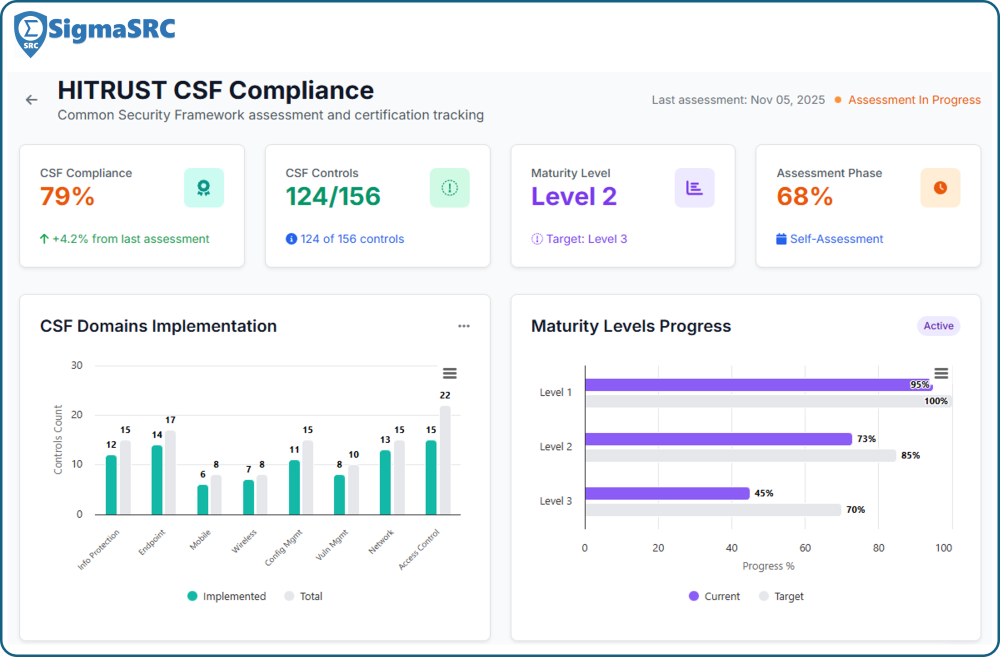Viewport: 1000px width, 657px height.
Task: Click the Level 2 maturity value in the card
Action: click(574, 196)
